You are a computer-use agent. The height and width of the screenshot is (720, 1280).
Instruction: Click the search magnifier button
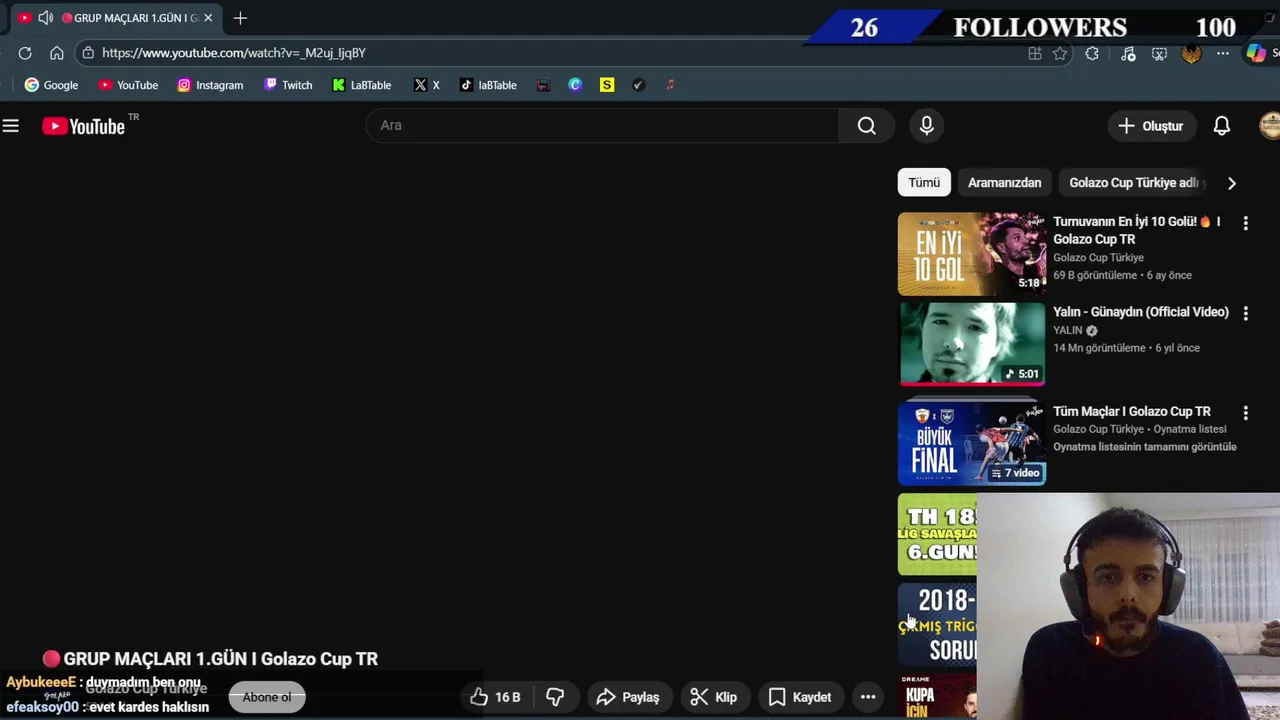tap(867, 125)
